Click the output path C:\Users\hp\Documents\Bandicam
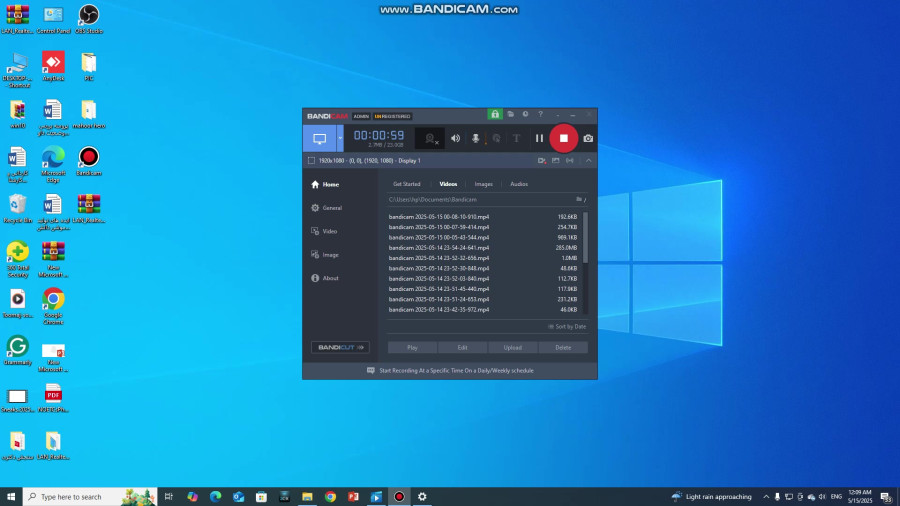 pyautogui.click(x=433, y=200)
